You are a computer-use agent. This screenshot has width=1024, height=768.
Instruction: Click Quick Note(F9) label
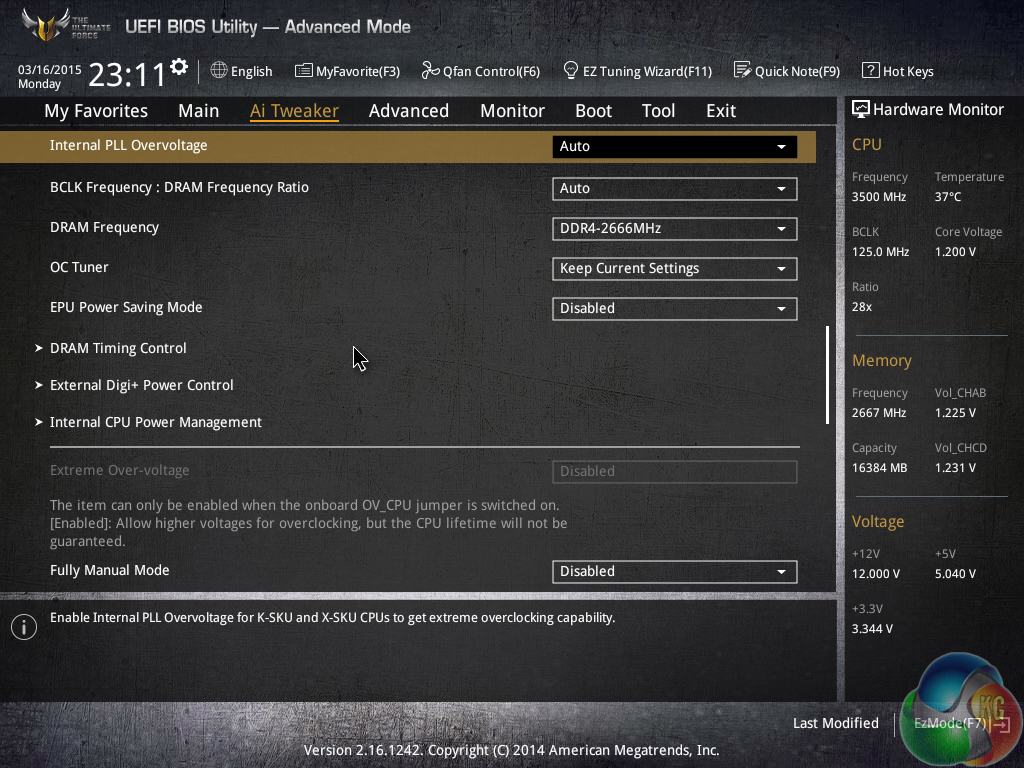[x=797, y=71]
